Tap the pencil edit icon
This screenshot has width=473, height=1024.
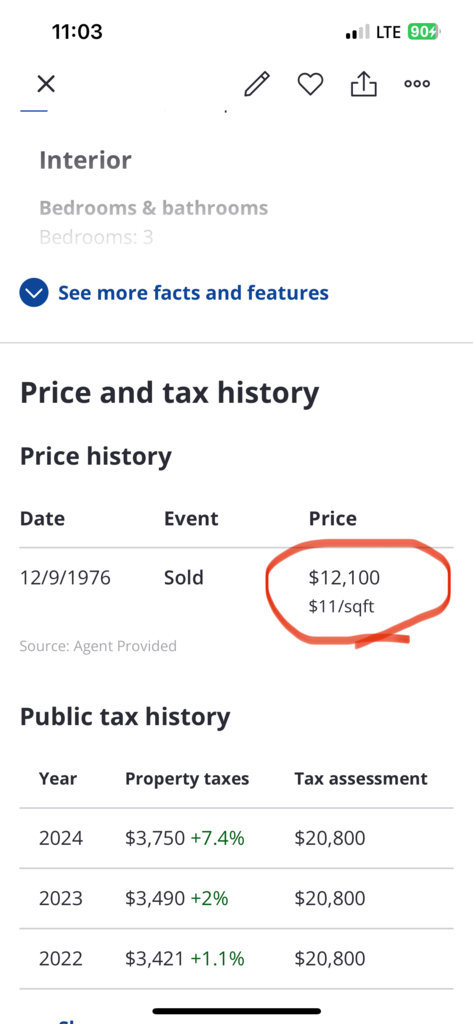pos(257,84)
